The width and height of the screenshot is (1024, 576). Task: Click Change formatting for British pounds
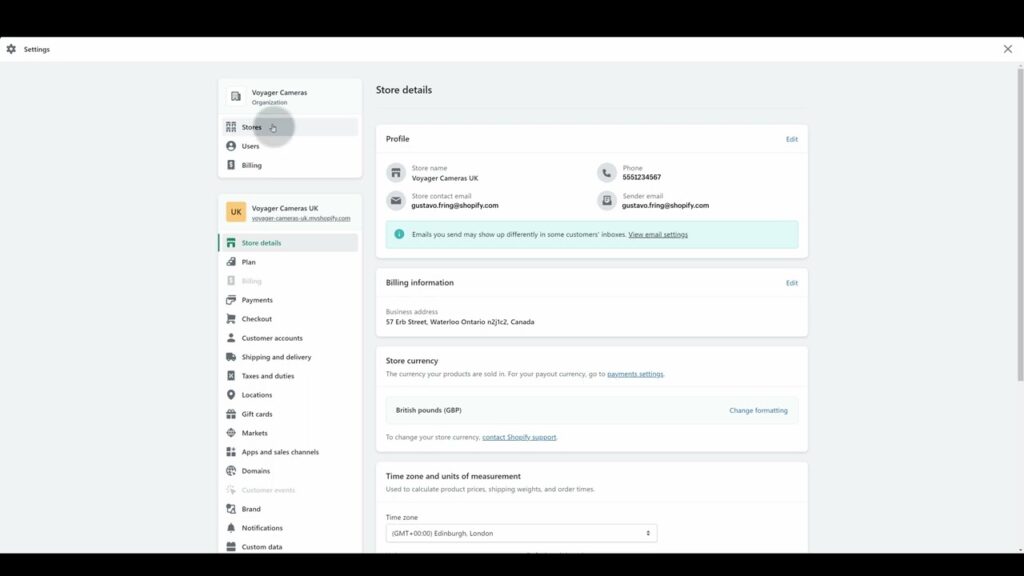pyautogui.click(x=758, y=411)
